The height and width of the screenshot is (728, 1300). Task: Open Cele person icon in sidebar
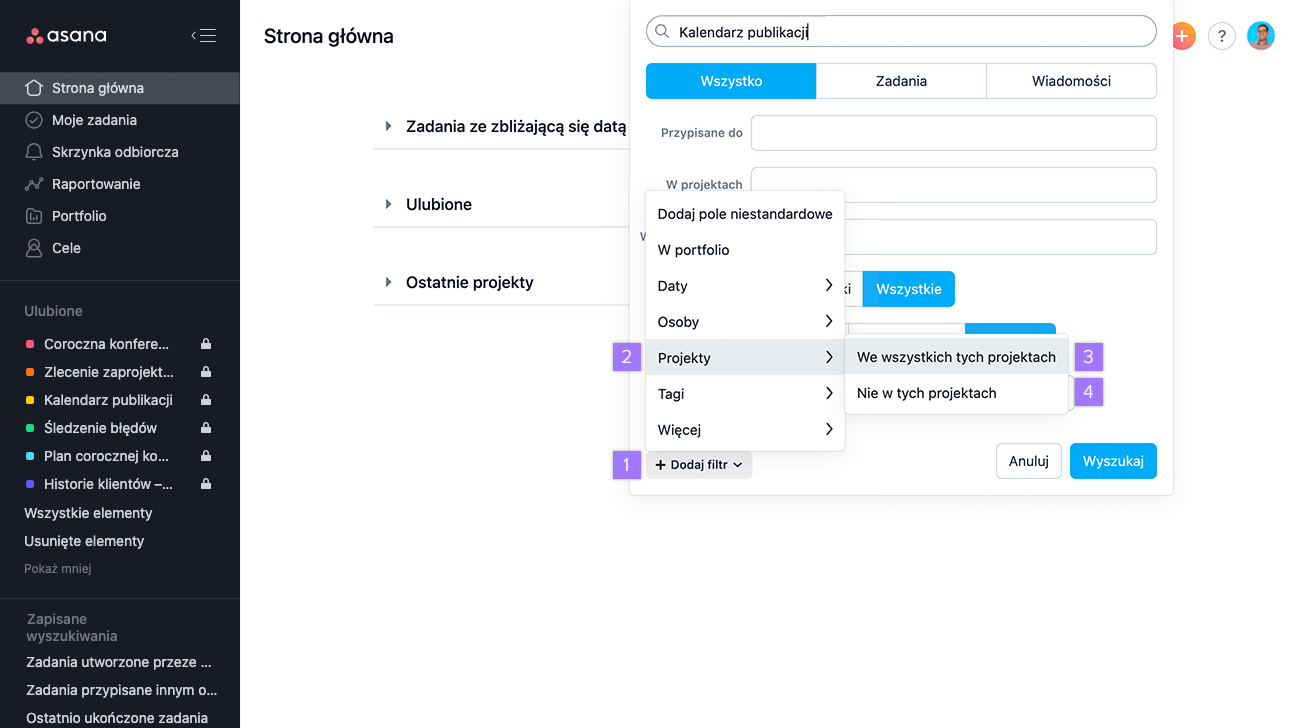coord(34,248)
